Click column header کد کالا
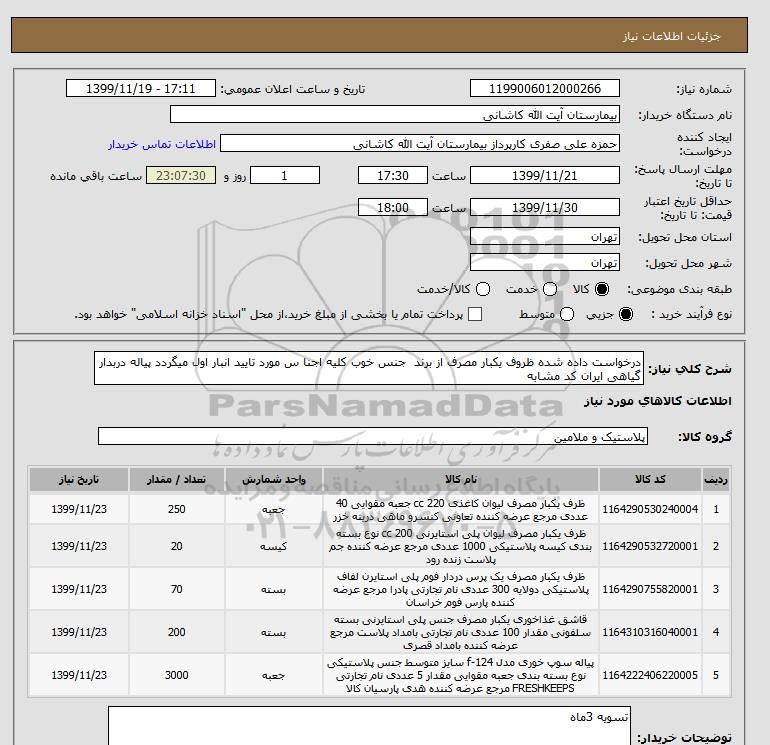This screenshot has height=745, width=770. point(650,479)
